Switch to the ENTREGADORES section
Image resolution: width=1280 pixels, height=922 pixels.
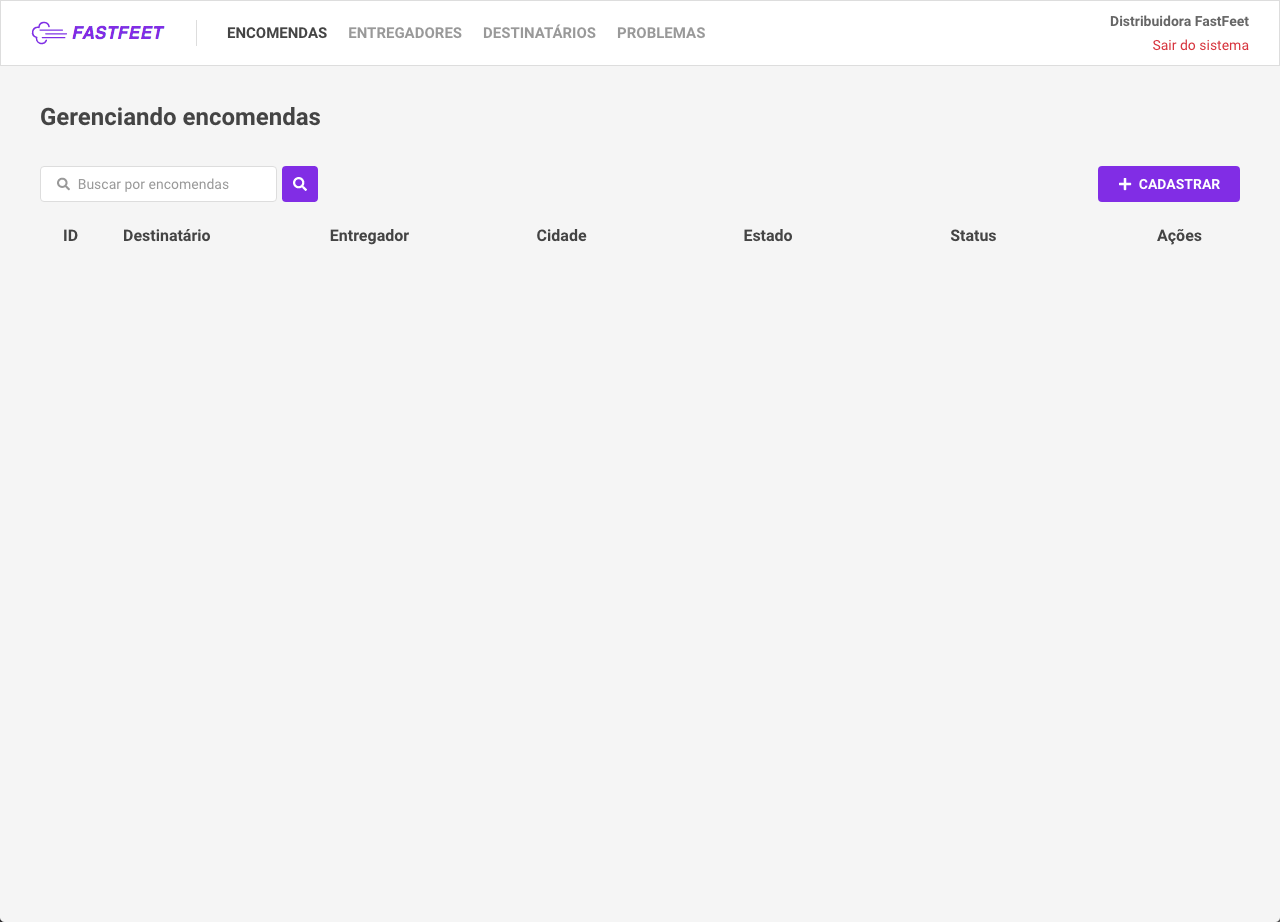click(x=405, y=32)
